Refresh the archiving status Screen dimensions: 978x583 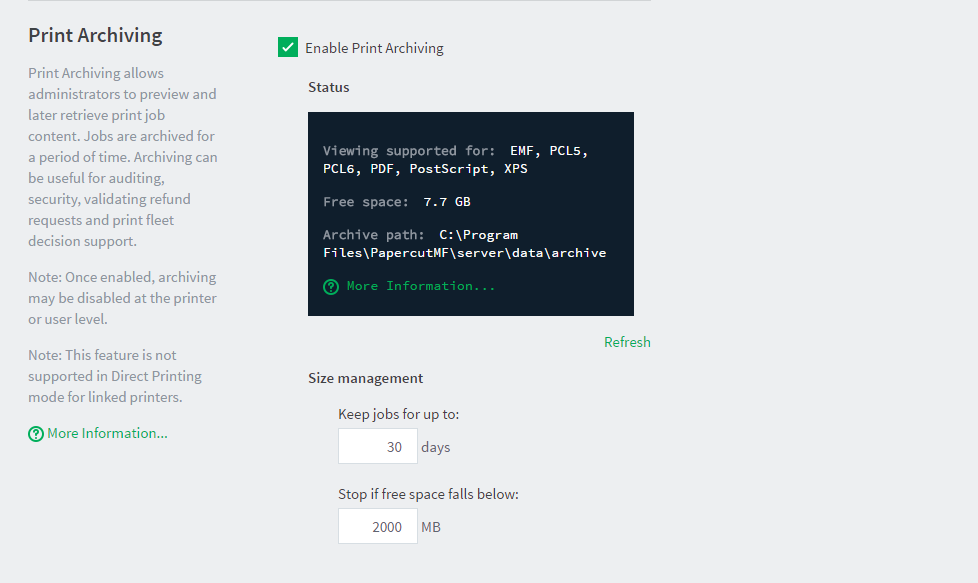click(627, 342)
